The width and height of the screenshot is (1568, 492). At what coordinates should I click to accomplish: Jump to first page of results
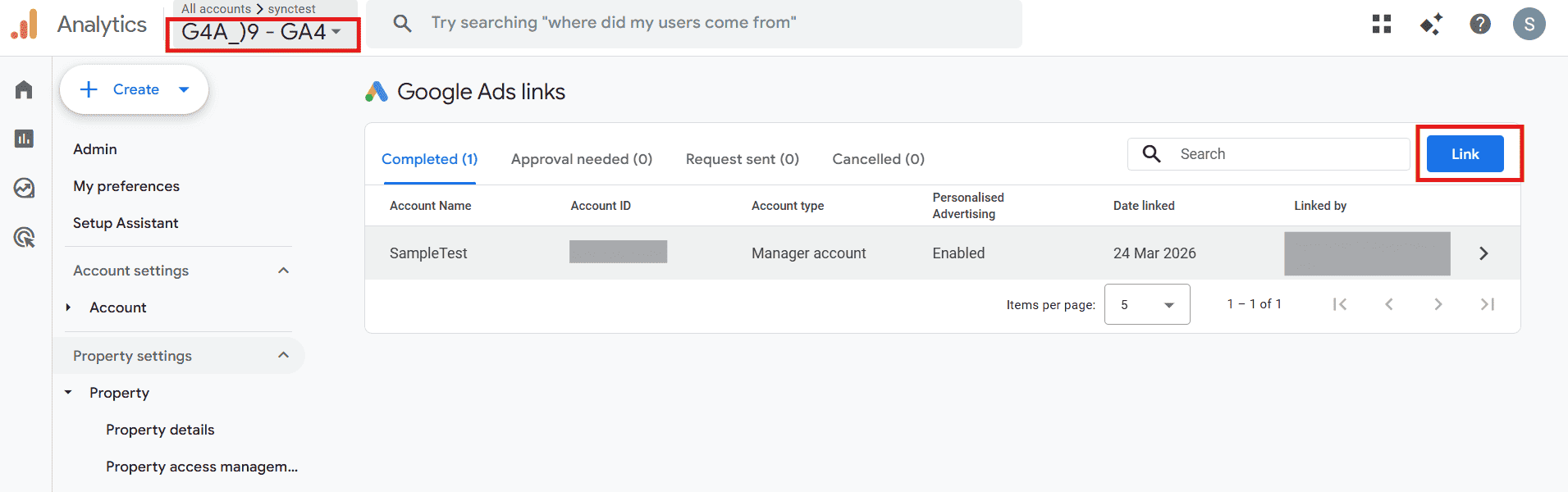tap(1340, 304)
